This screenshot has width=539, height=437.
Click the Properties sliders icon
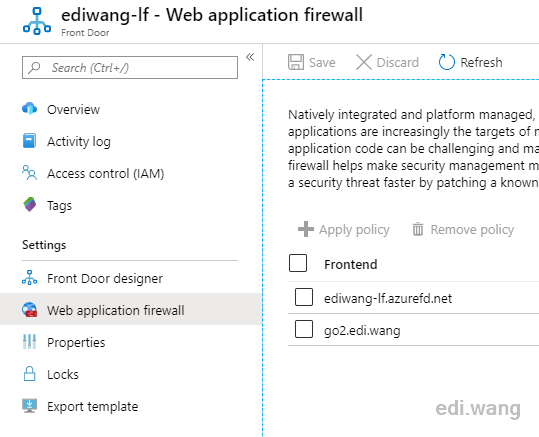tap(30, 342)
